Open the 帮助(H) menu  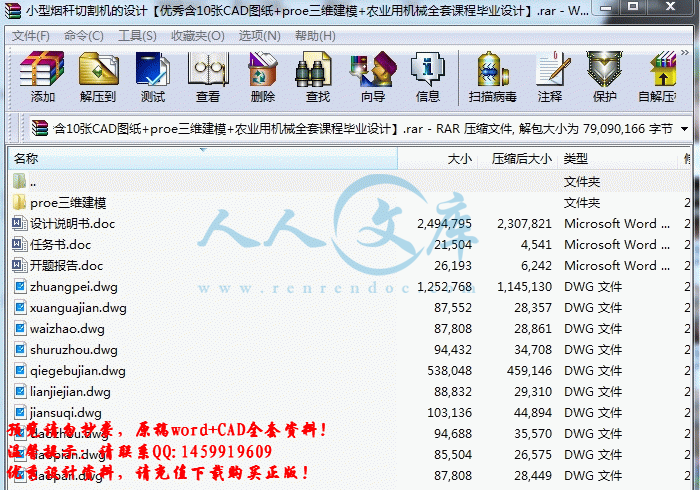coord(315,36)
